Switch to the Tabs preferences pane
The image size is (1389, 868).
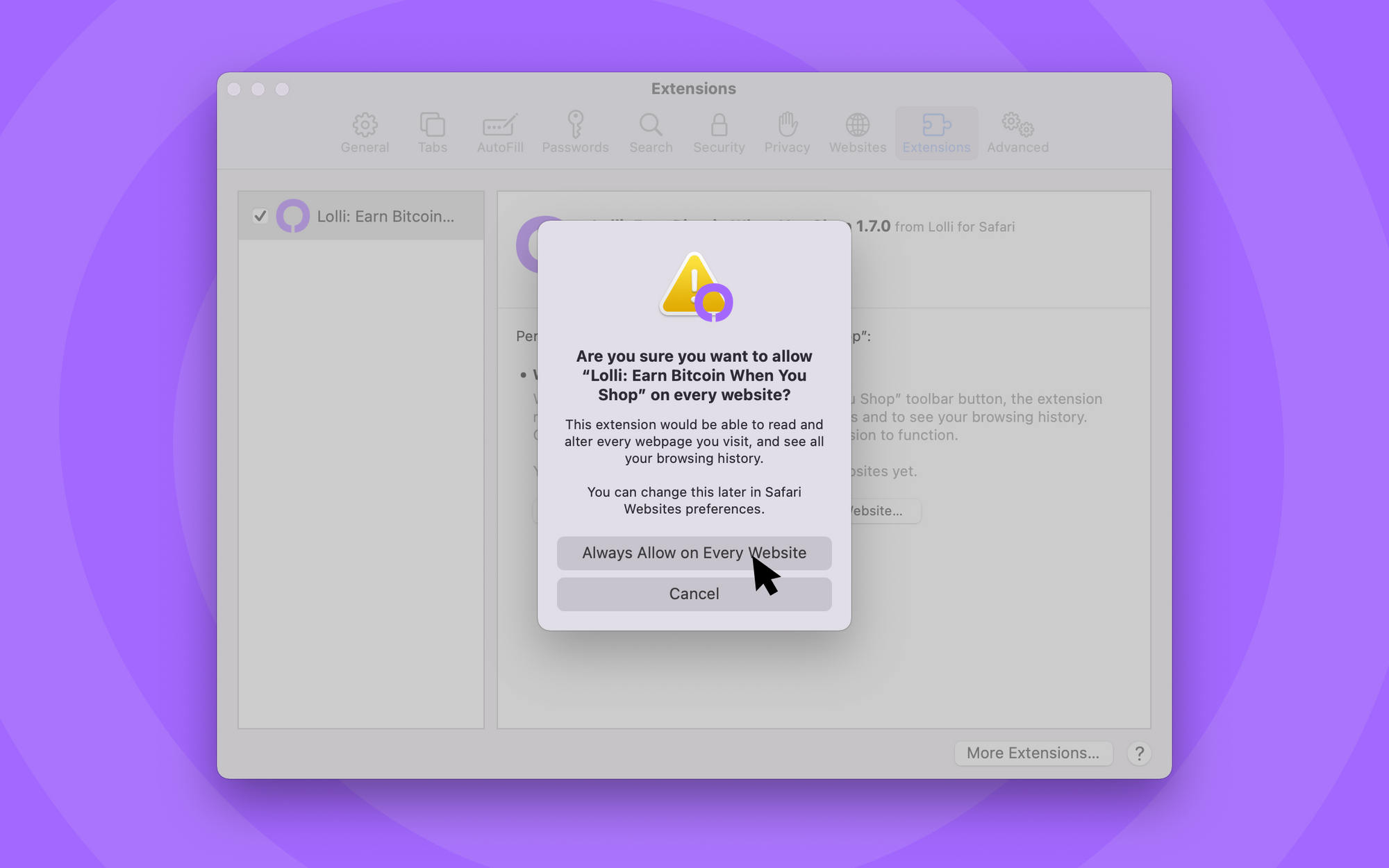(432, 133)
